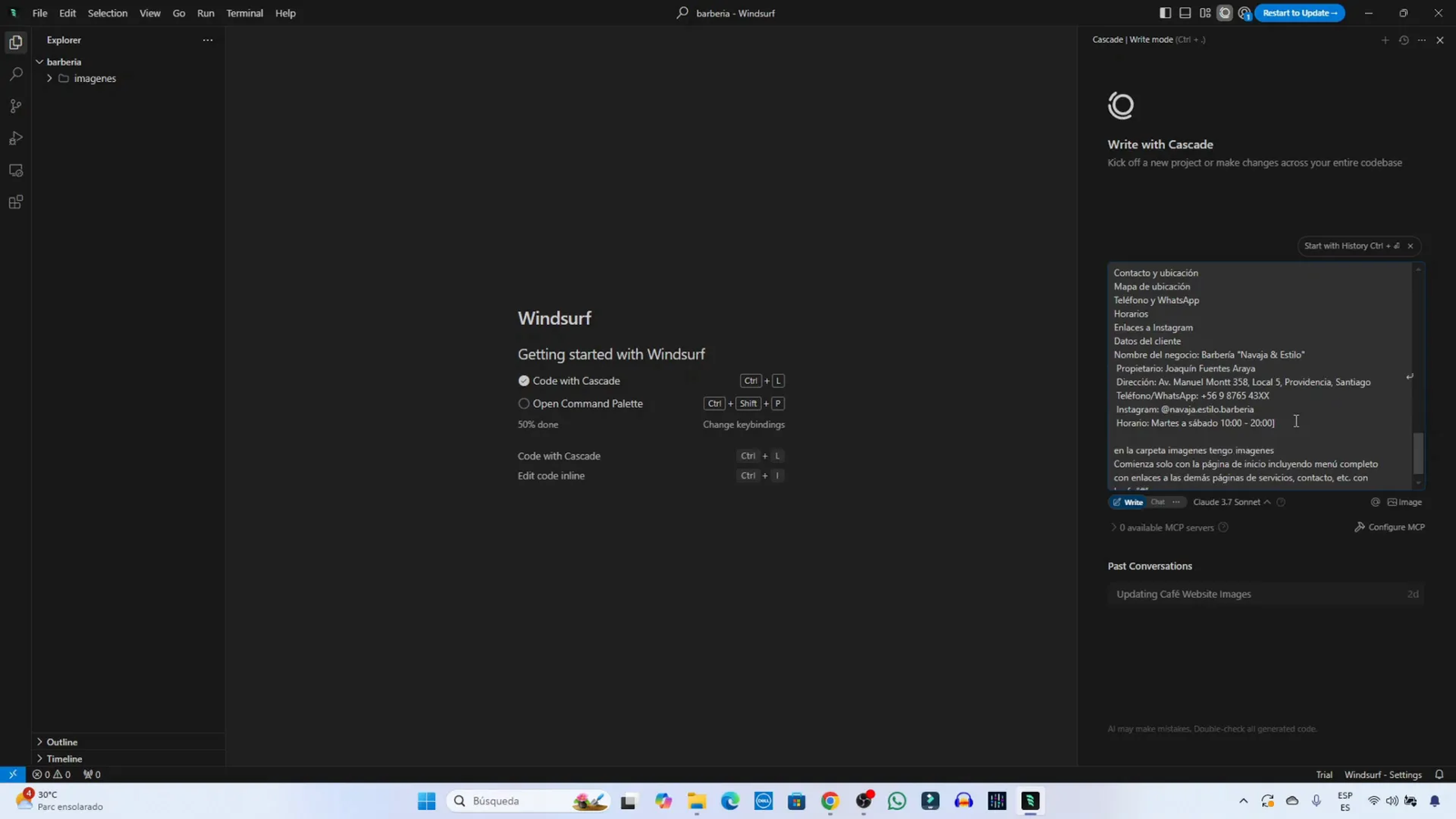Open Source Control in the activity bar
Viewport: 1456px width, 819px height.
click(x=15, y=106)
